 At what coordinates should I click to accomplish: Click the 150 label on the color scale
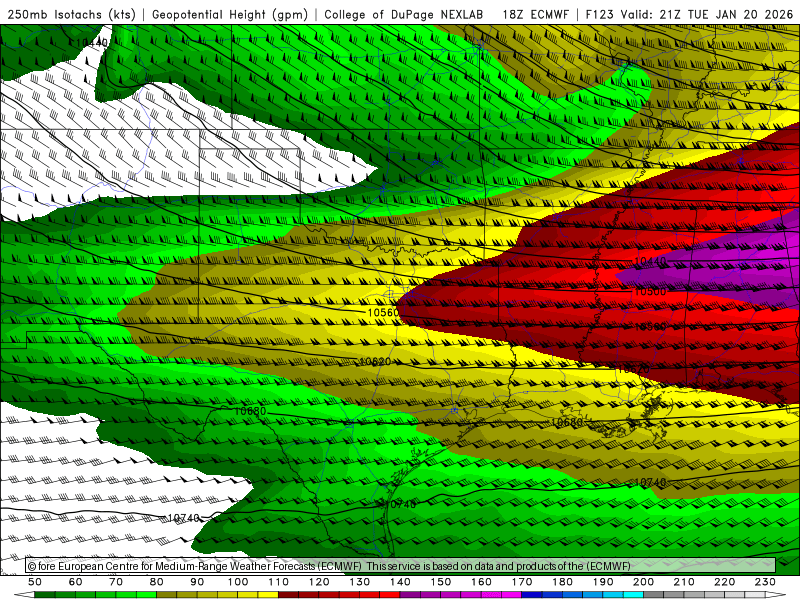click(x=441, y=582)
